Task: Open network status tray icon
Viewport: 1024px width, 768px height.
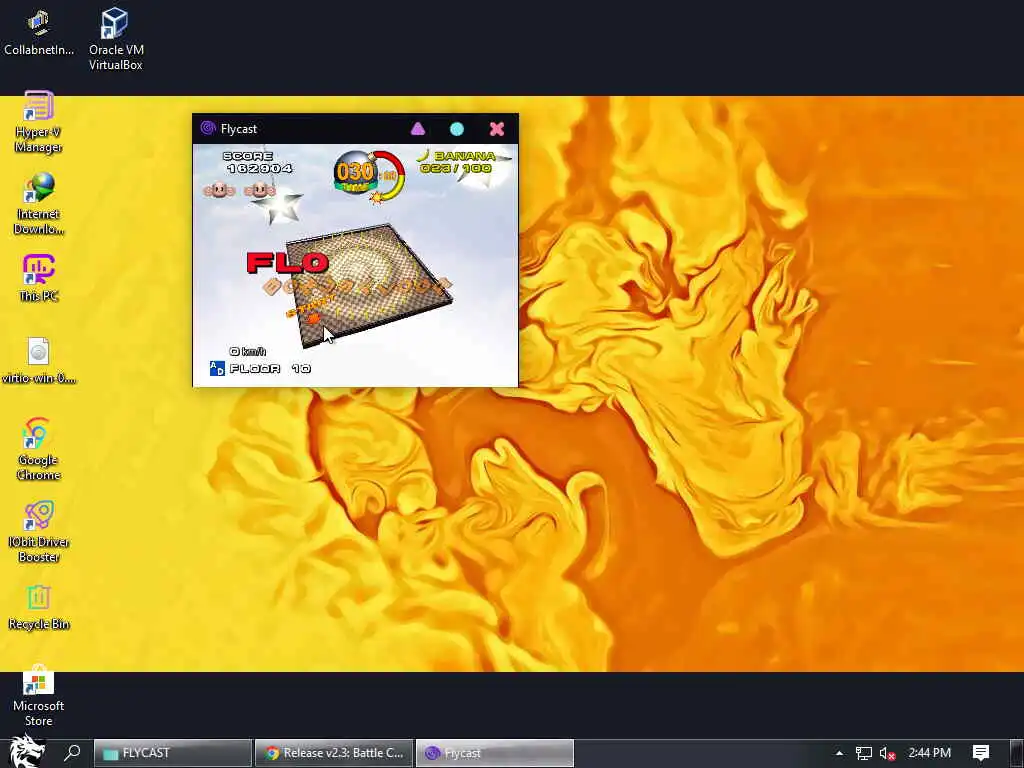Action: (x=863, y=753)
